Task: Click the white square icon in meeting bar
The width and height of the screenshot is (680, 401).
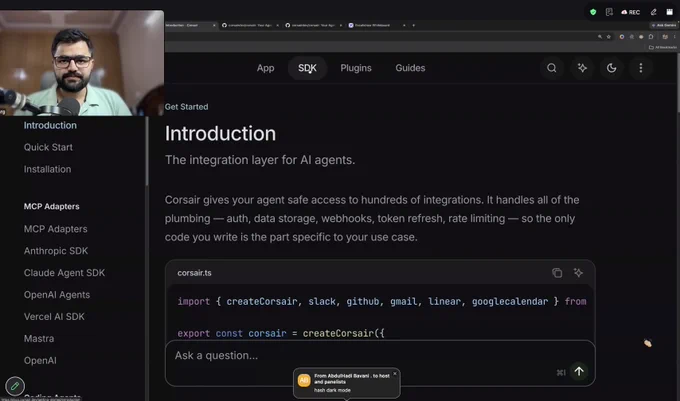Action: pyautogui.click(x=670, y=12)
